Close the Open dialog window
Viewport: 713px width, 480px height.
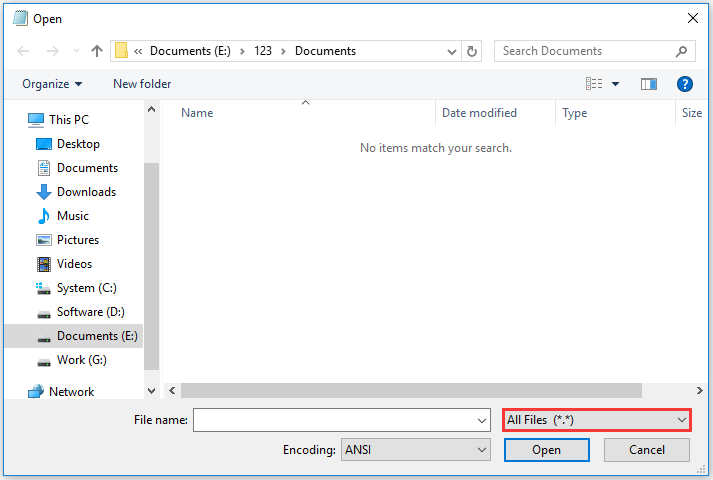[x=693, y=18]
